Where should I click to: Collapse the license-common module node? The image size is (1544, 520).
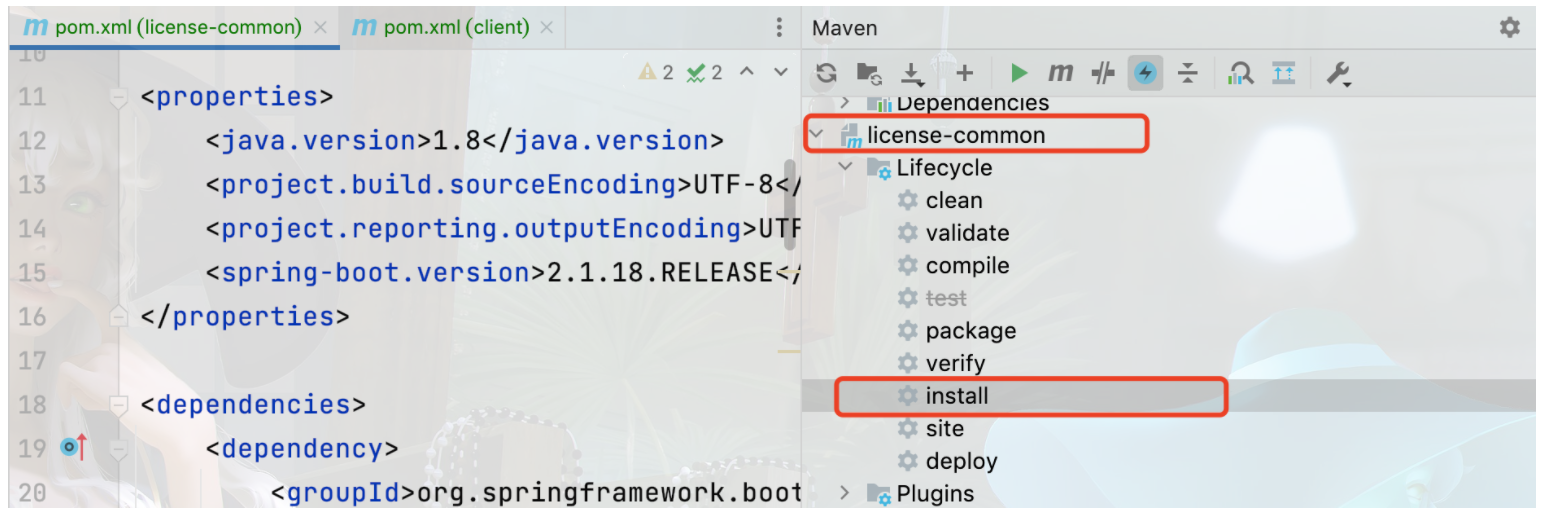point(816,135)
